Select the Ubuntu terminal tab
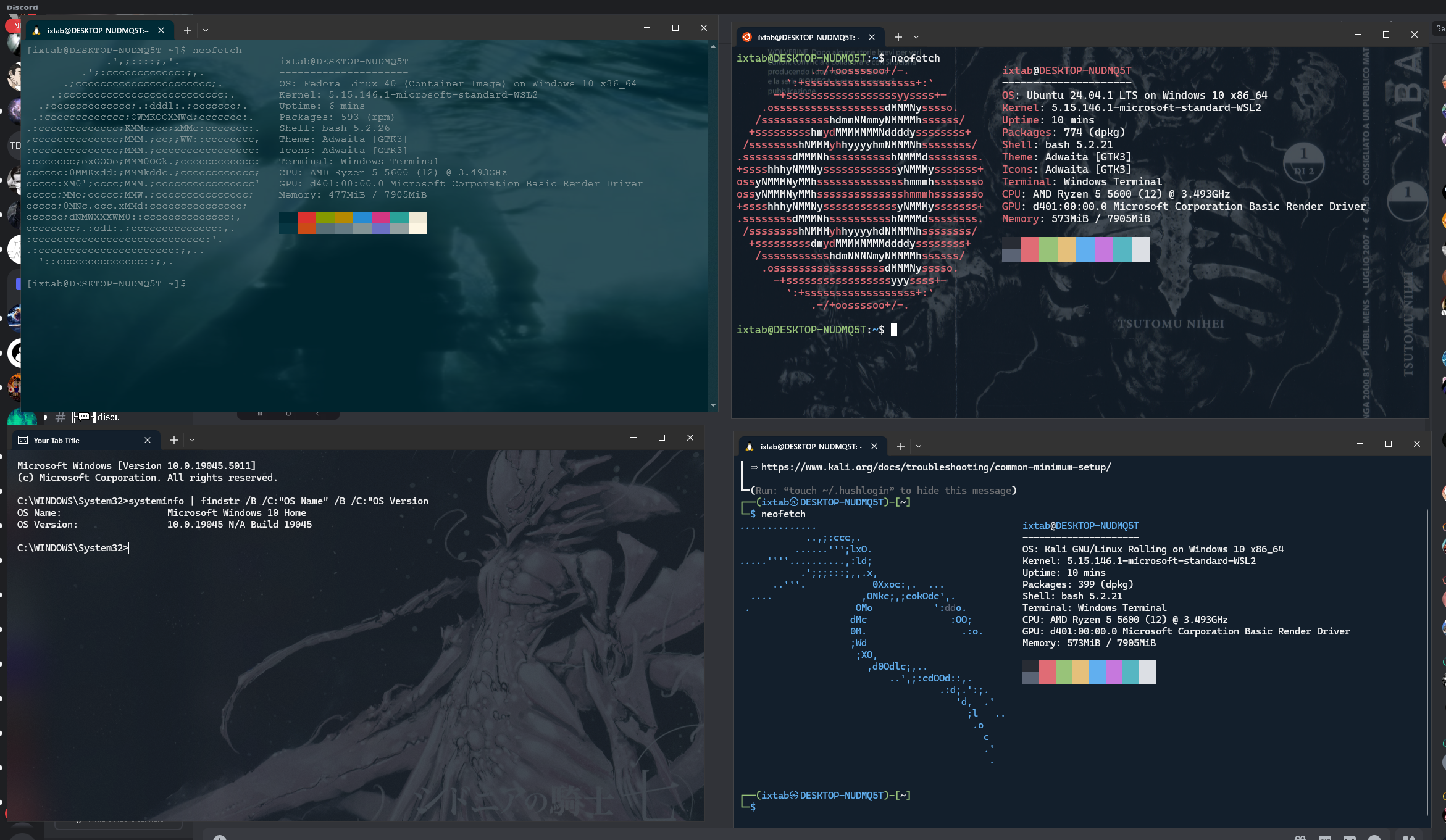The width and height of the screenshot is (1446, 840). (x=809, y=37)
